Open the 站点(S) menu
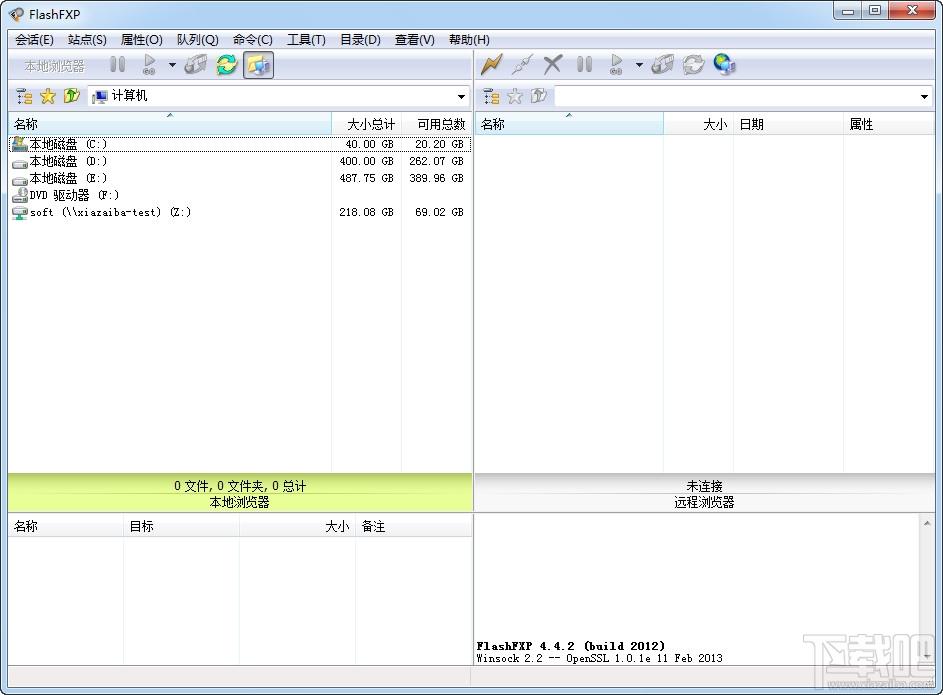 [x=87, y=40]
